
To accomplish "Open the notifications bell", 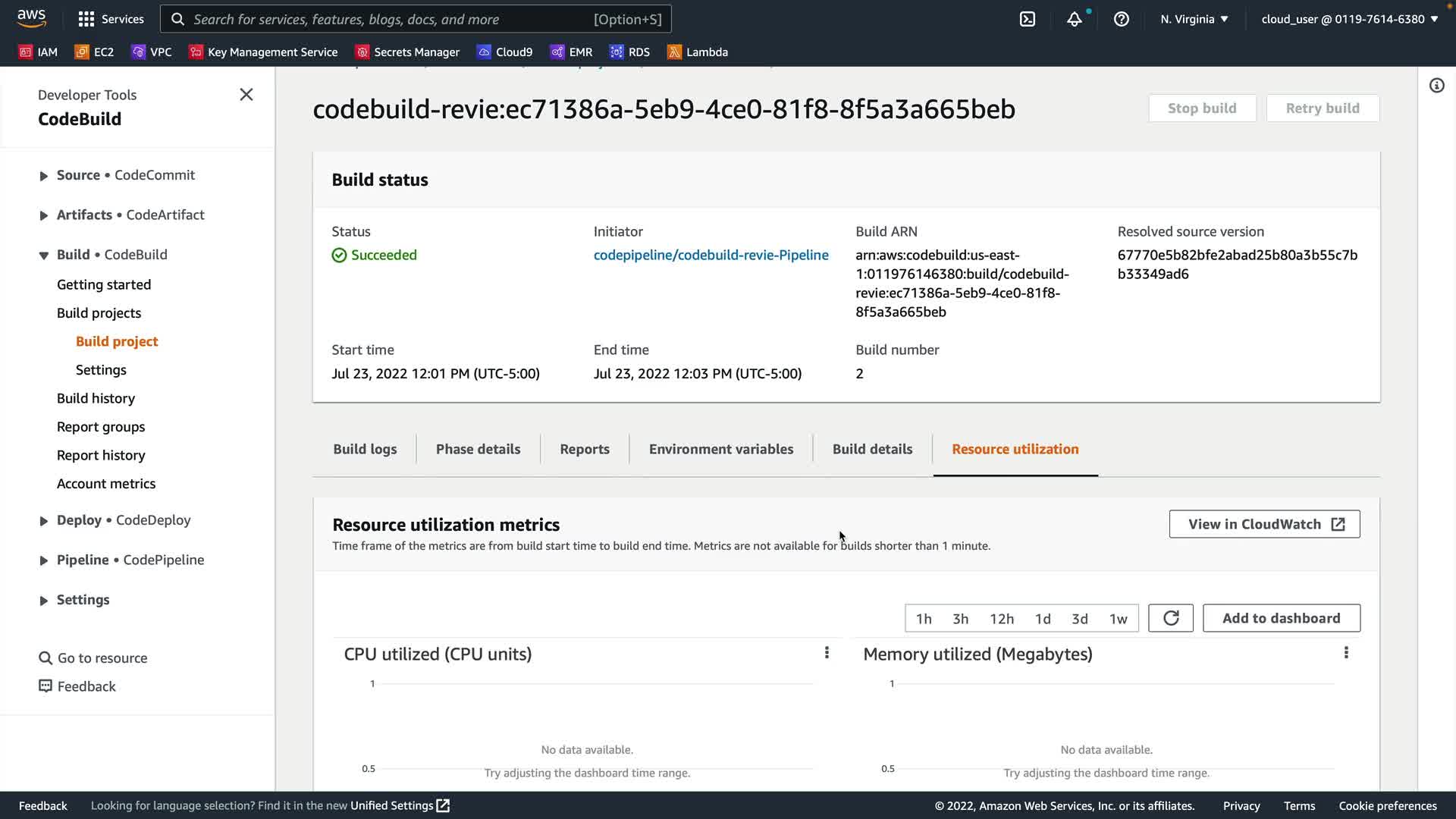I will coord(1074,19).
